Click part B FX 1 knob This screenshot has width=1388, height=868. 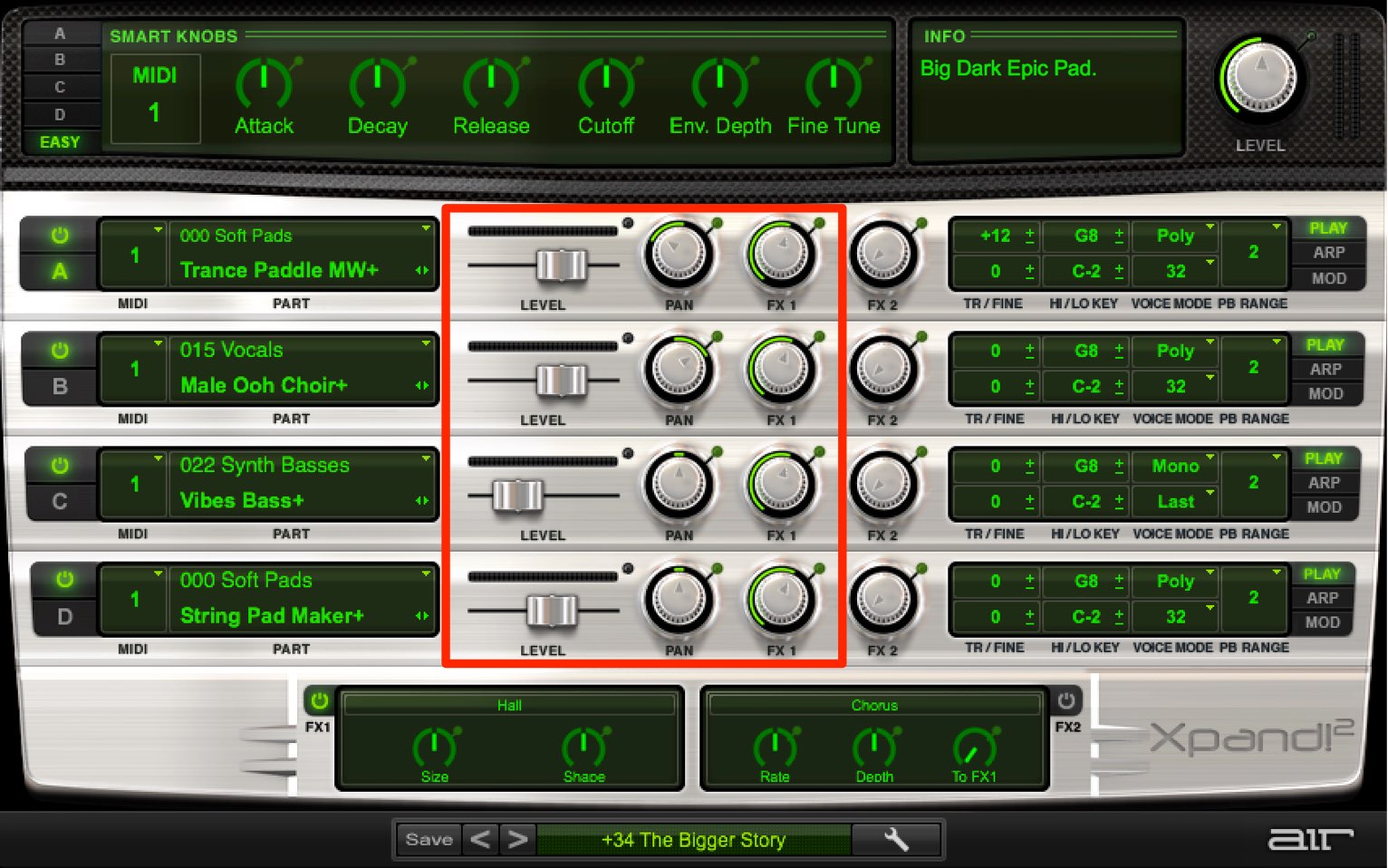coord(781,370)
